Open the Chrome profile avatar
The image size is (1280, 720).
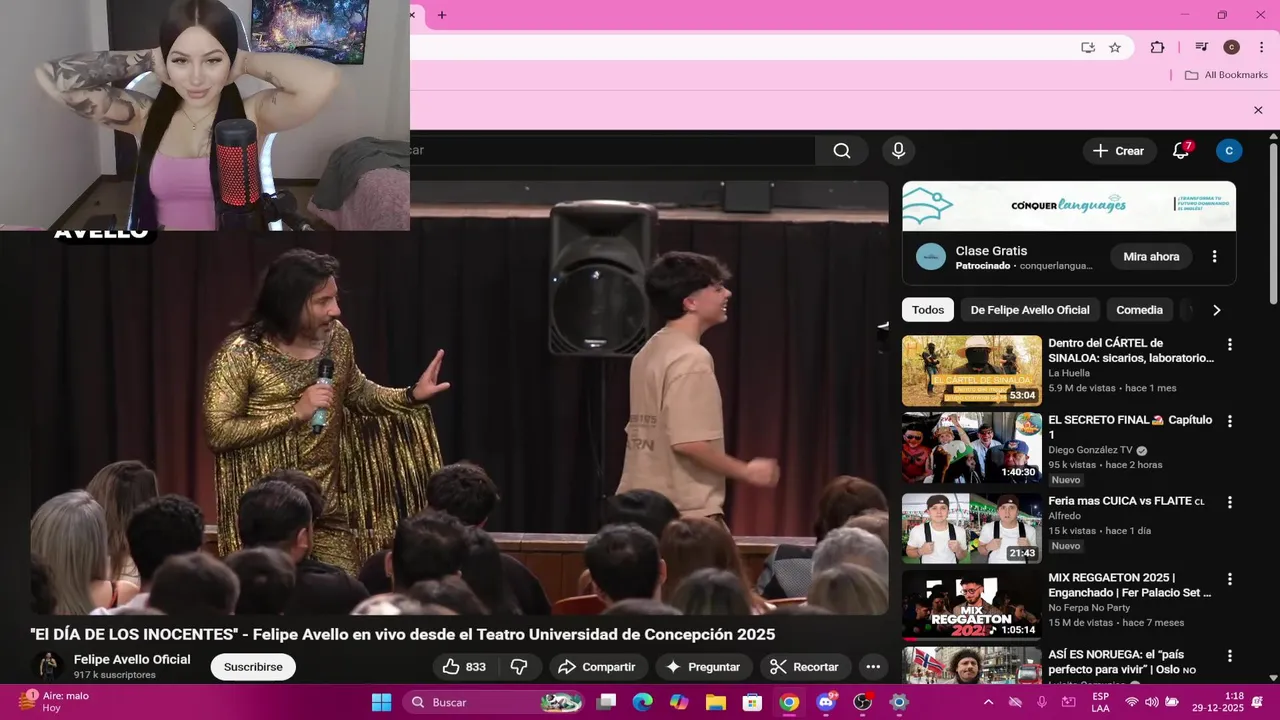1232,47
